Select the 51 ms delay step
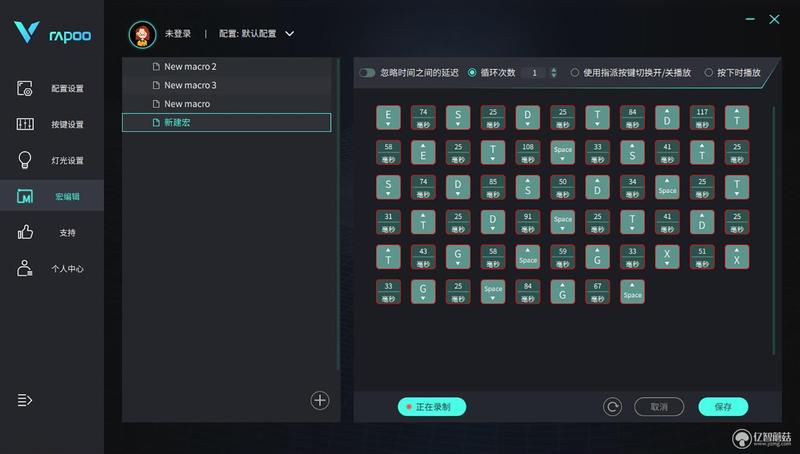Screen dimensions: 800x454 [702, 257]
